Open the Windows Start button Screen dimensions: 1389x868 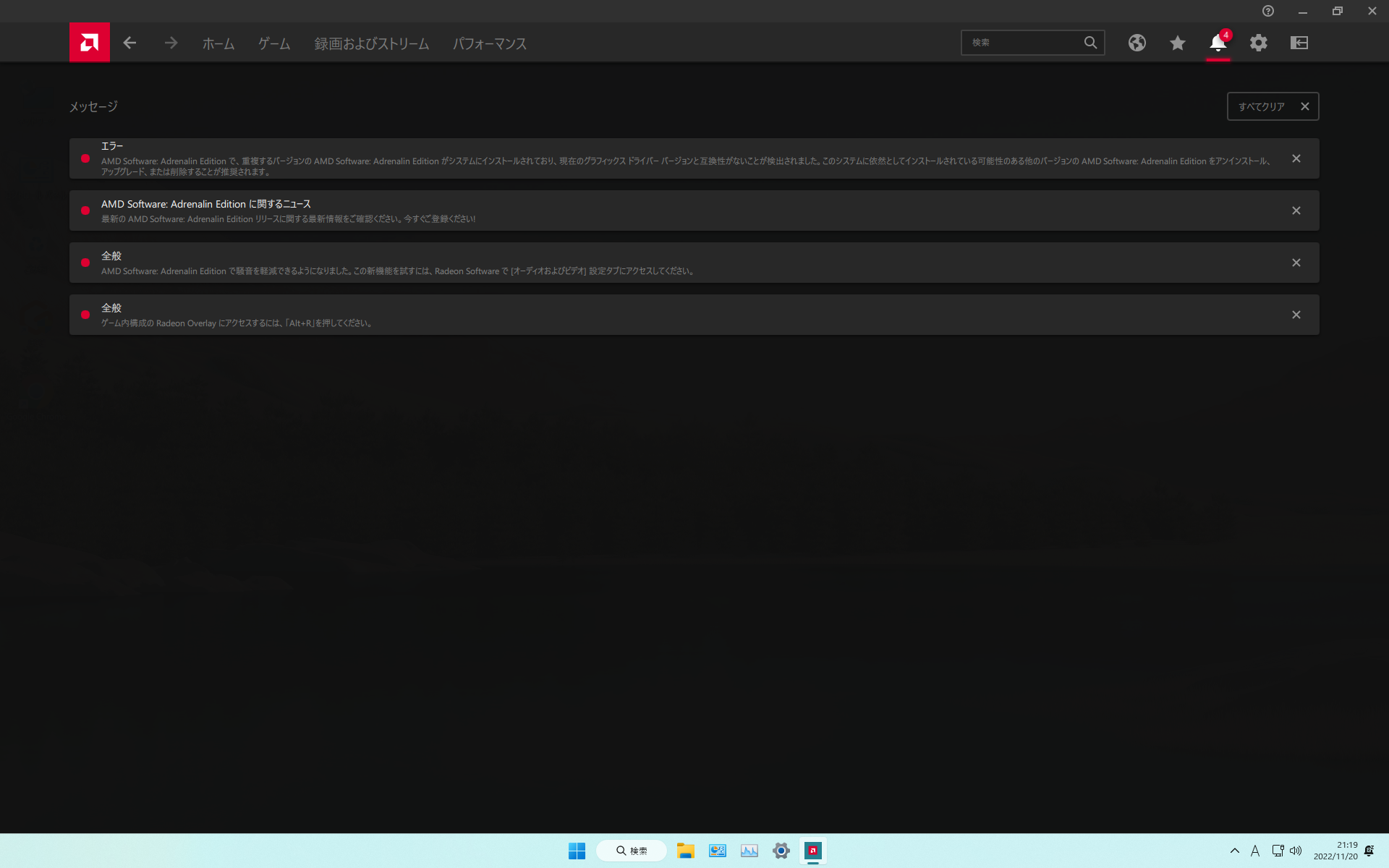click(x=577, y=851)
